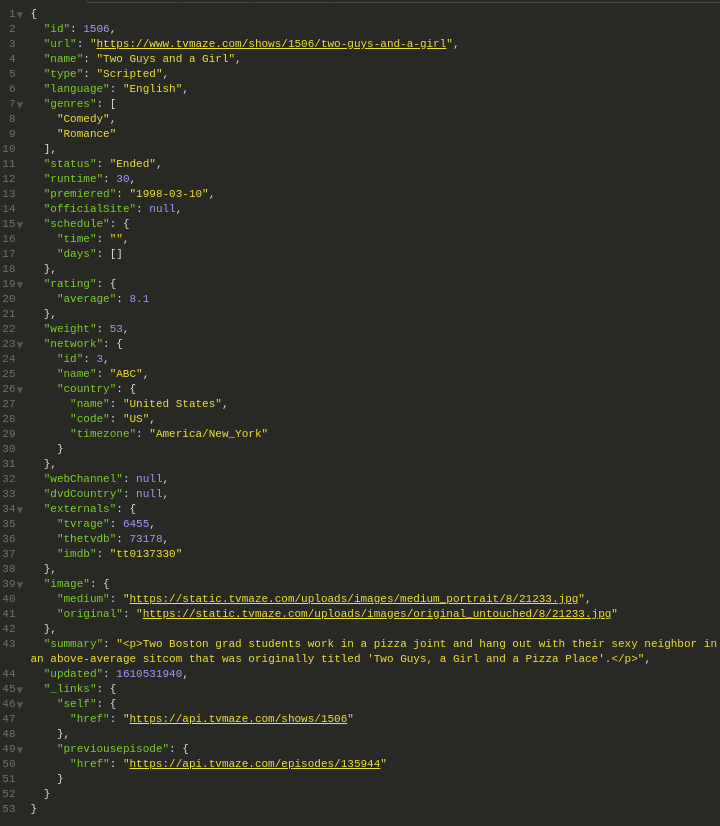Open the medium_portrait image link
Viewport: 720px width, 826px height.
tap(353, 599)
